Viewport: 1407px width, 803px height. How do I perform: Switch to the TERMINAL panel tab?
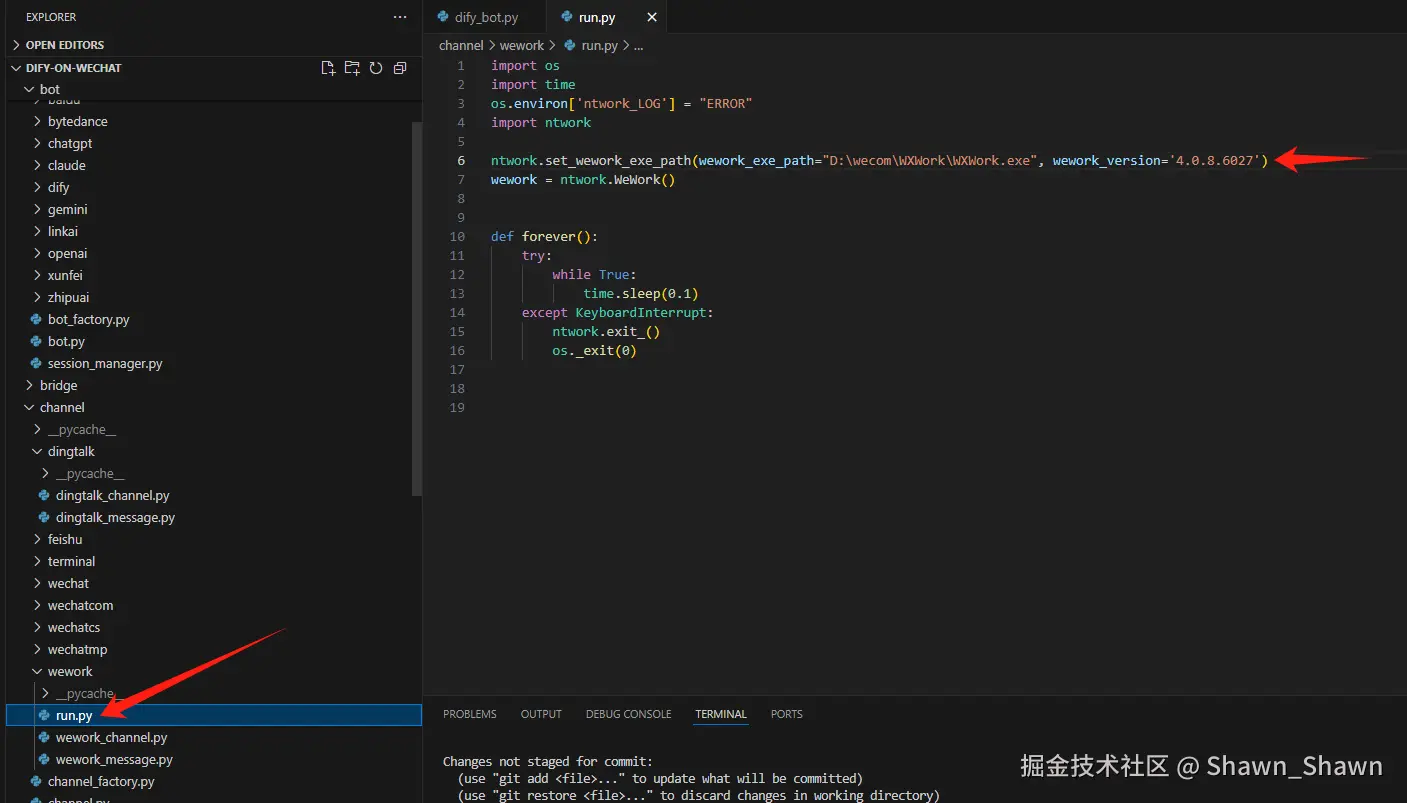tap(721, 714)
